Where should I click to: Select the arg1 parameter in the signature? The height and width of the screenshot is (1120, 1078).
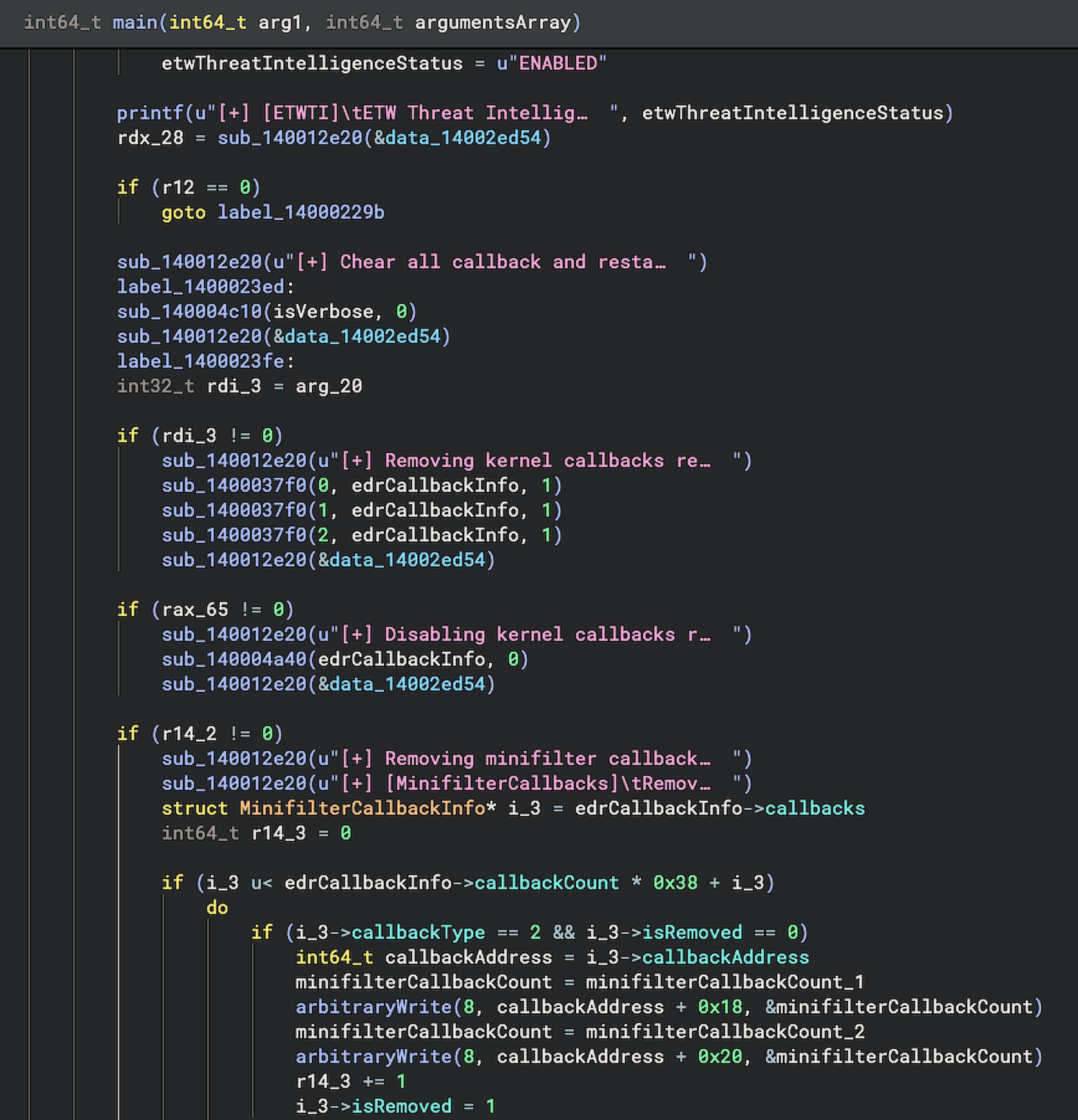280,22
